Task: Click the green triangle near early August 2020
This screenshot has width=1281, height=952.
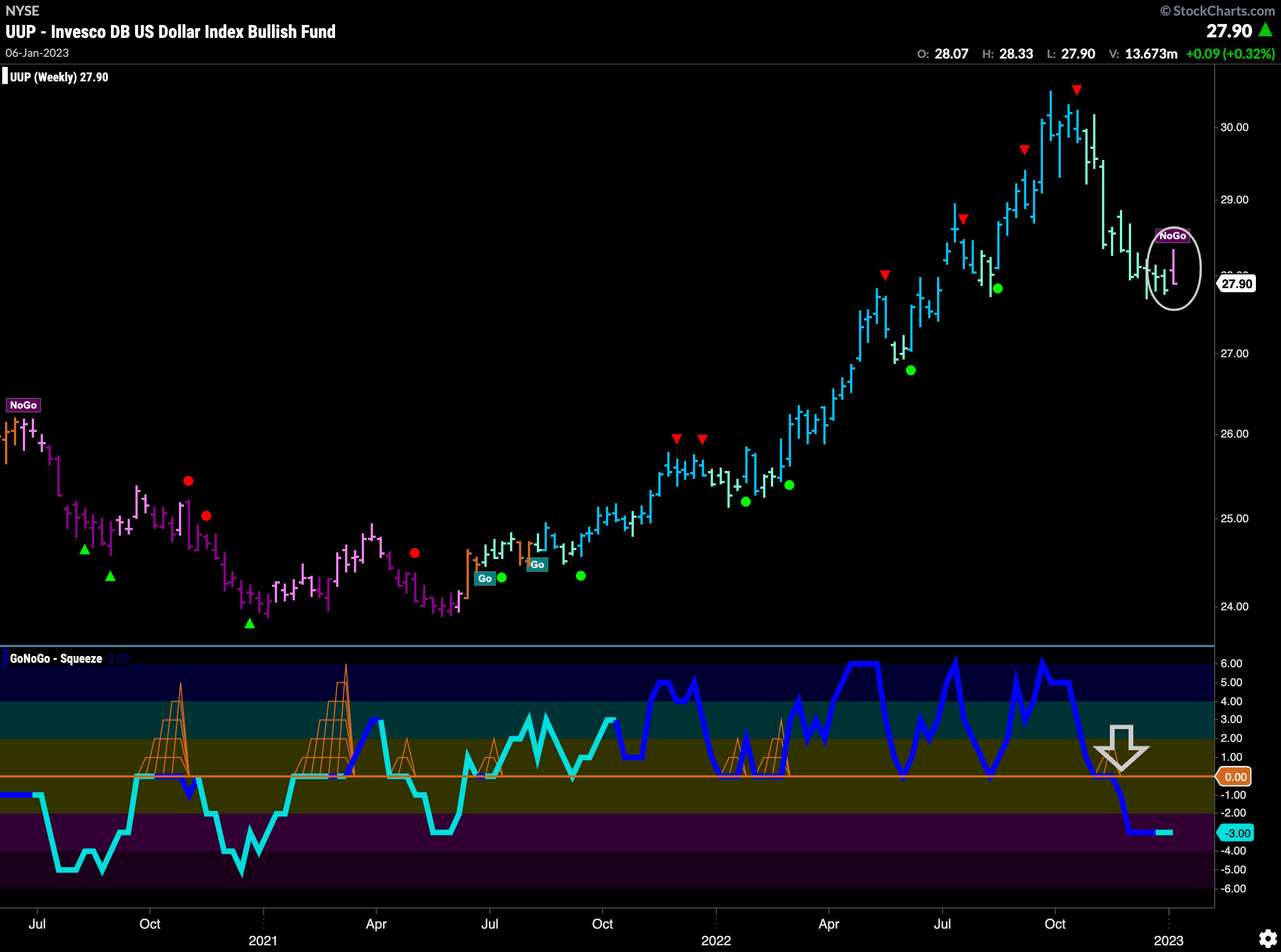Action: 85,550
